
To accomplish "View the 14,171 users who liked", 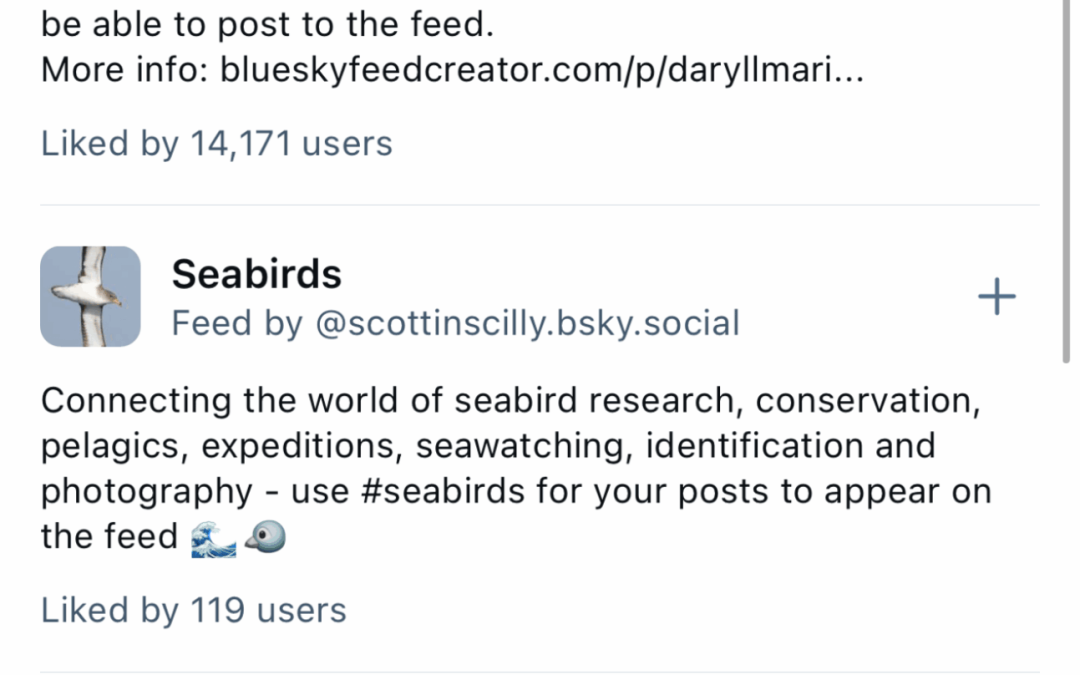I will (x=216, y=144).
